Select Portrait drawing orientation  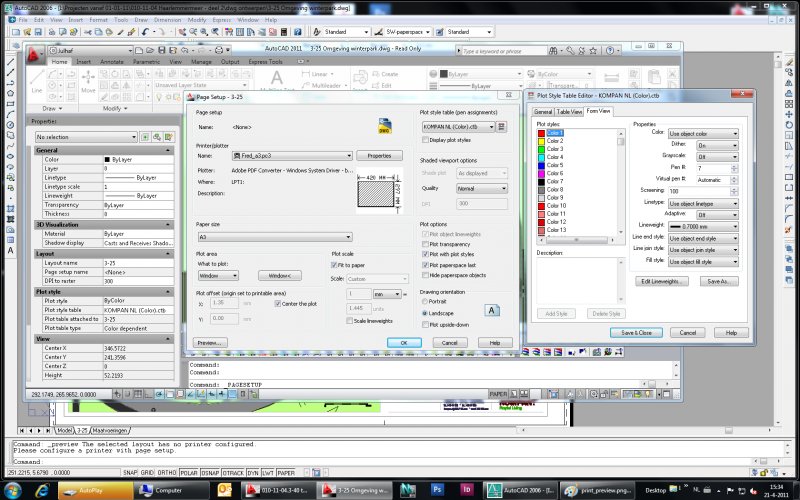[x=425, y=303]
